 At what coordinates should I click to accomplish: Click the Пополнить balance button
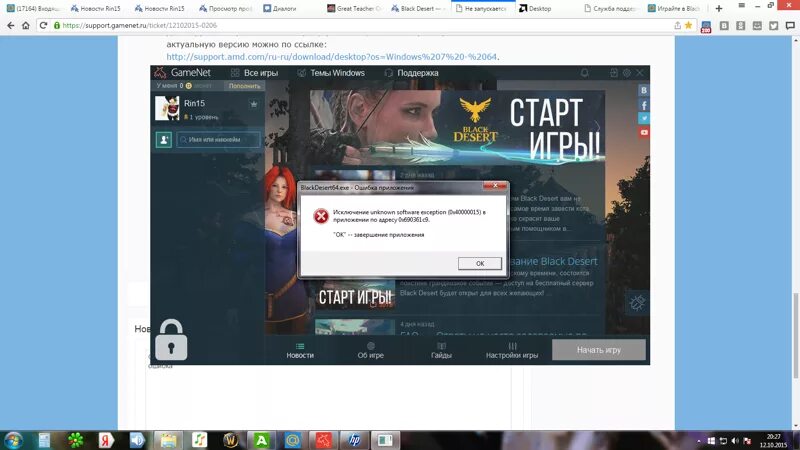tap(244, 86)
